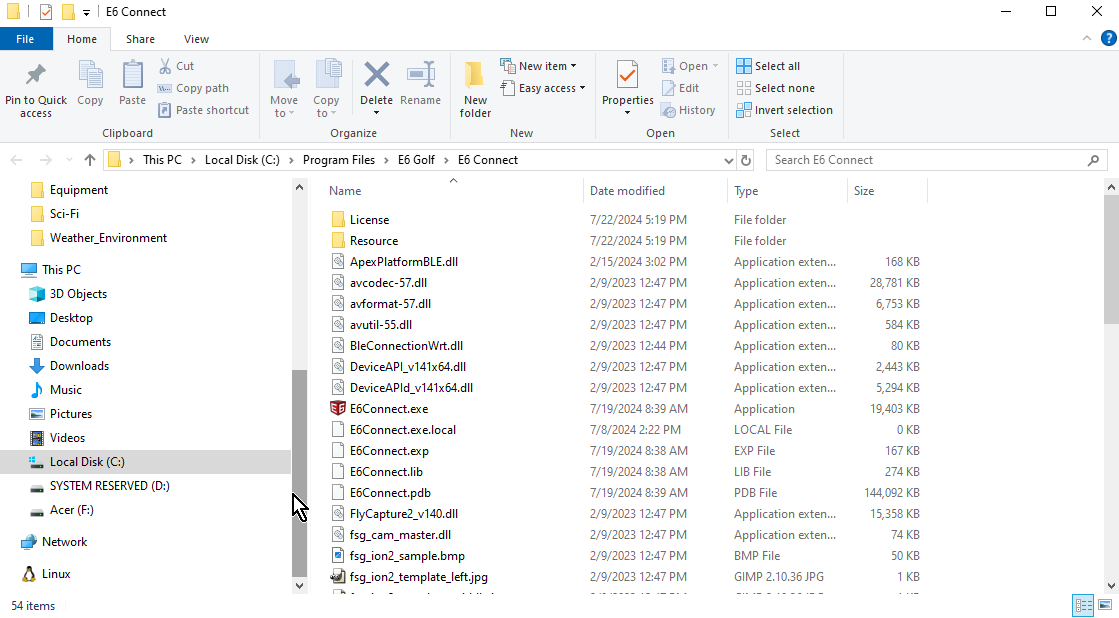Click the navigation pane scrollbar thumb
1119x618 pixels.
[x=300, y=472]
